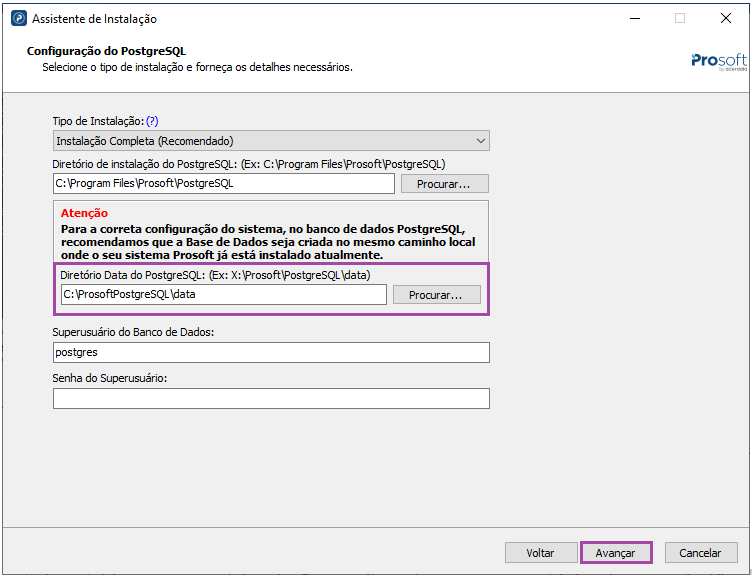Image resolution: width=752 pixels, height=578 pixels.
Task: Minimize the Assistente de Instalação window
Action: point(634,18)
